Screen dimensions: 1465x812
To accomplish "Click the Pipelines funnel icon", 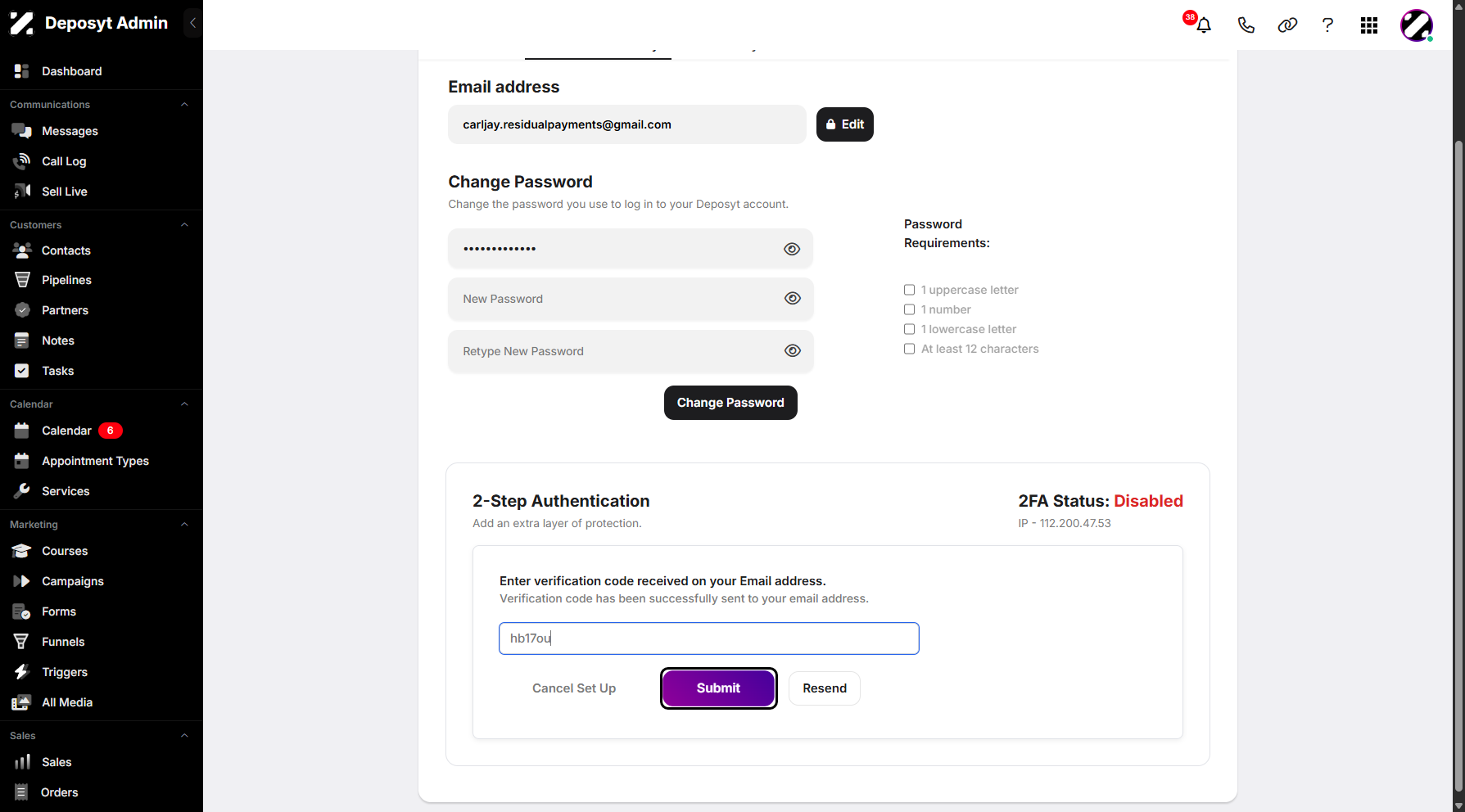I will pos(22,280).
